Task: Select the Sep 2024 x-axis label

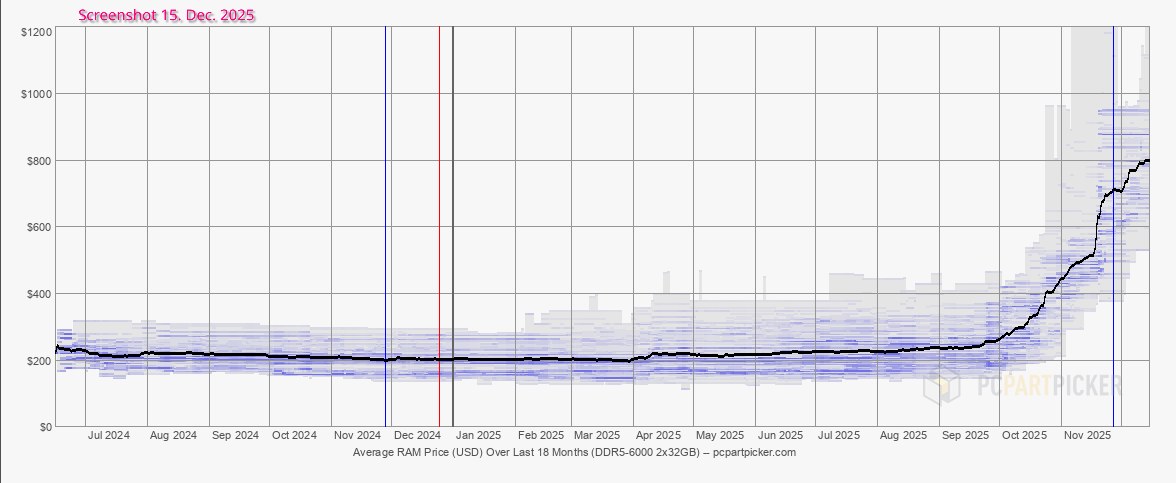Action: (x=235, y=435)
